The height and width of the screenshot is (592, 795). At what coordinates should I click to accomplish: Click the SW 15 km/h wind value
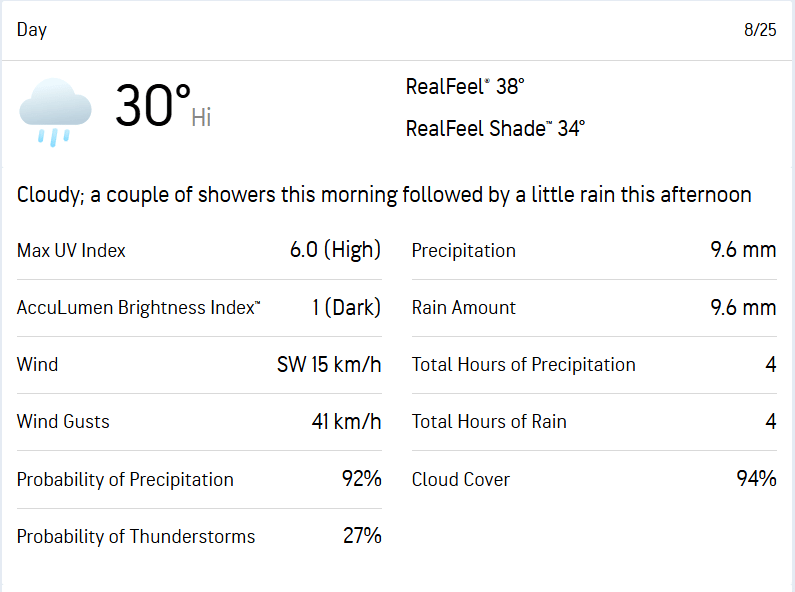click(x=329, y=365)
